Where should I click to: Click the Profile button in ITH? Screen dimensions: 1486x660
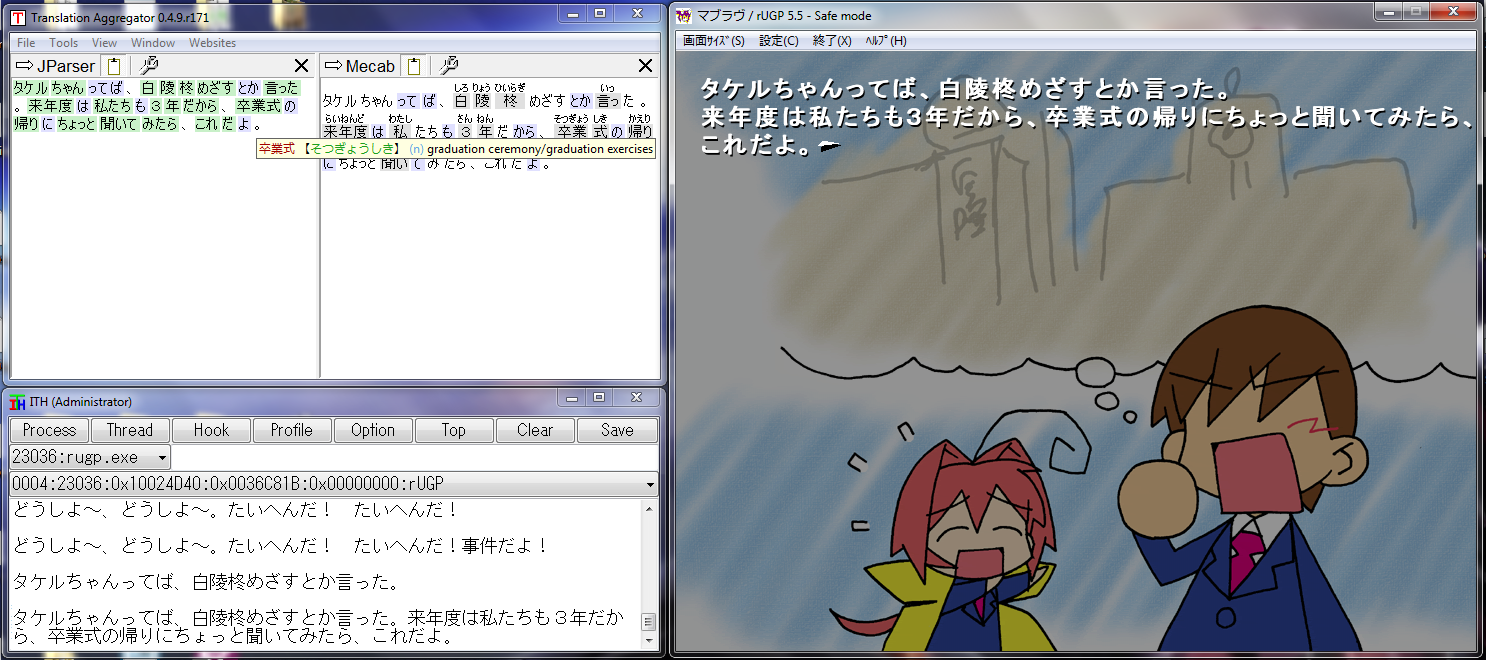[x=292, y=430]
